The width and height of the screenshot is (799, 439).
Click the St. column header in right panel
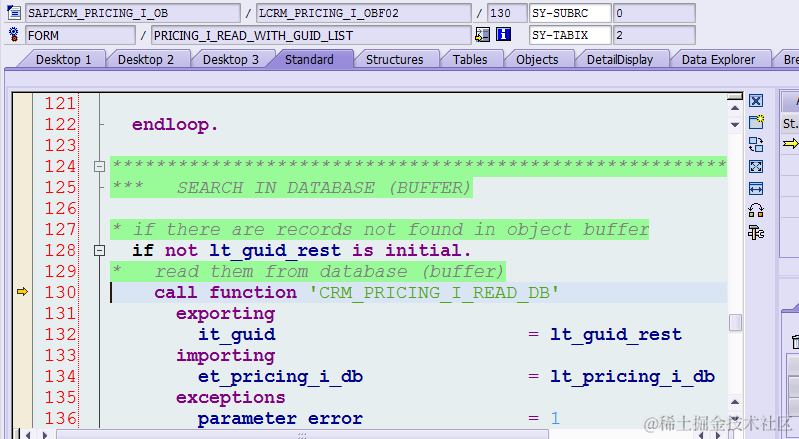(x=790, y=124)
